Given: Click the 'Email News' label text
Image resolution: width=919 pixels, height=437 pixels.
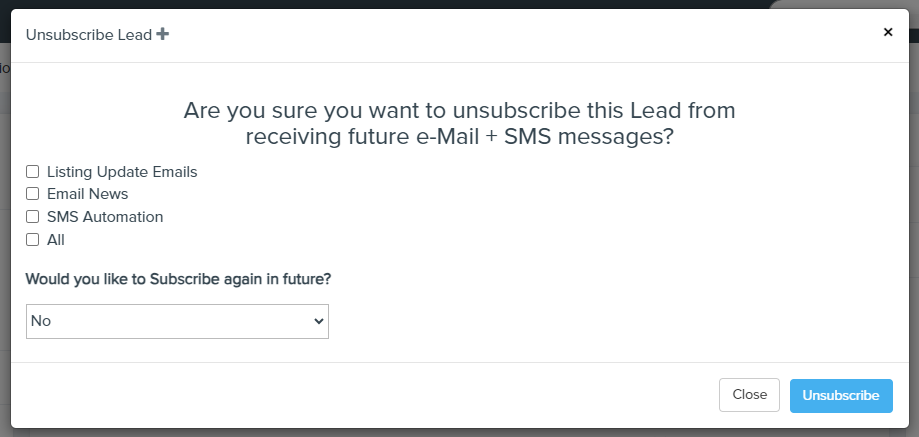Looking at the screenshot, I should 87,194.
